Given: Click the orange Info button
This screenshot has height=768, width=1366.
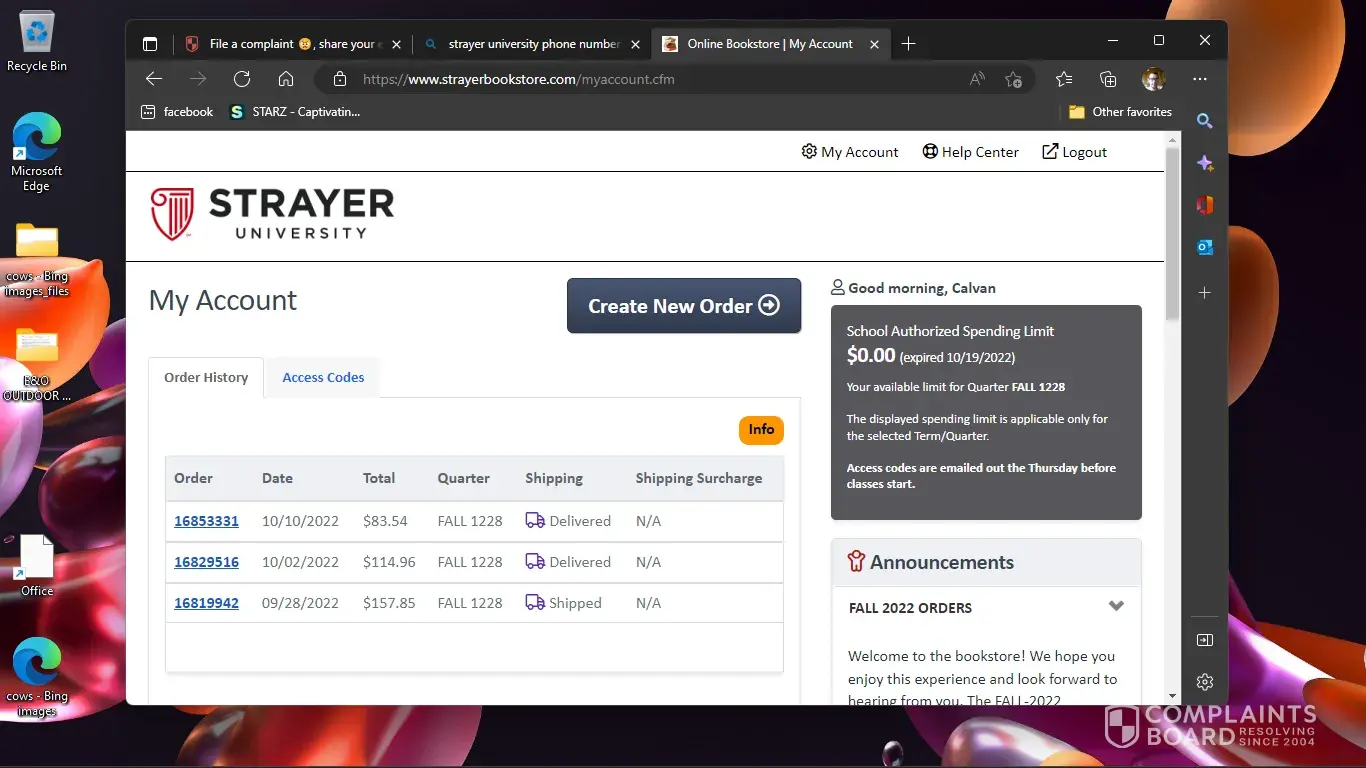Looking at the screenshot, I should (x=761, y=429).
